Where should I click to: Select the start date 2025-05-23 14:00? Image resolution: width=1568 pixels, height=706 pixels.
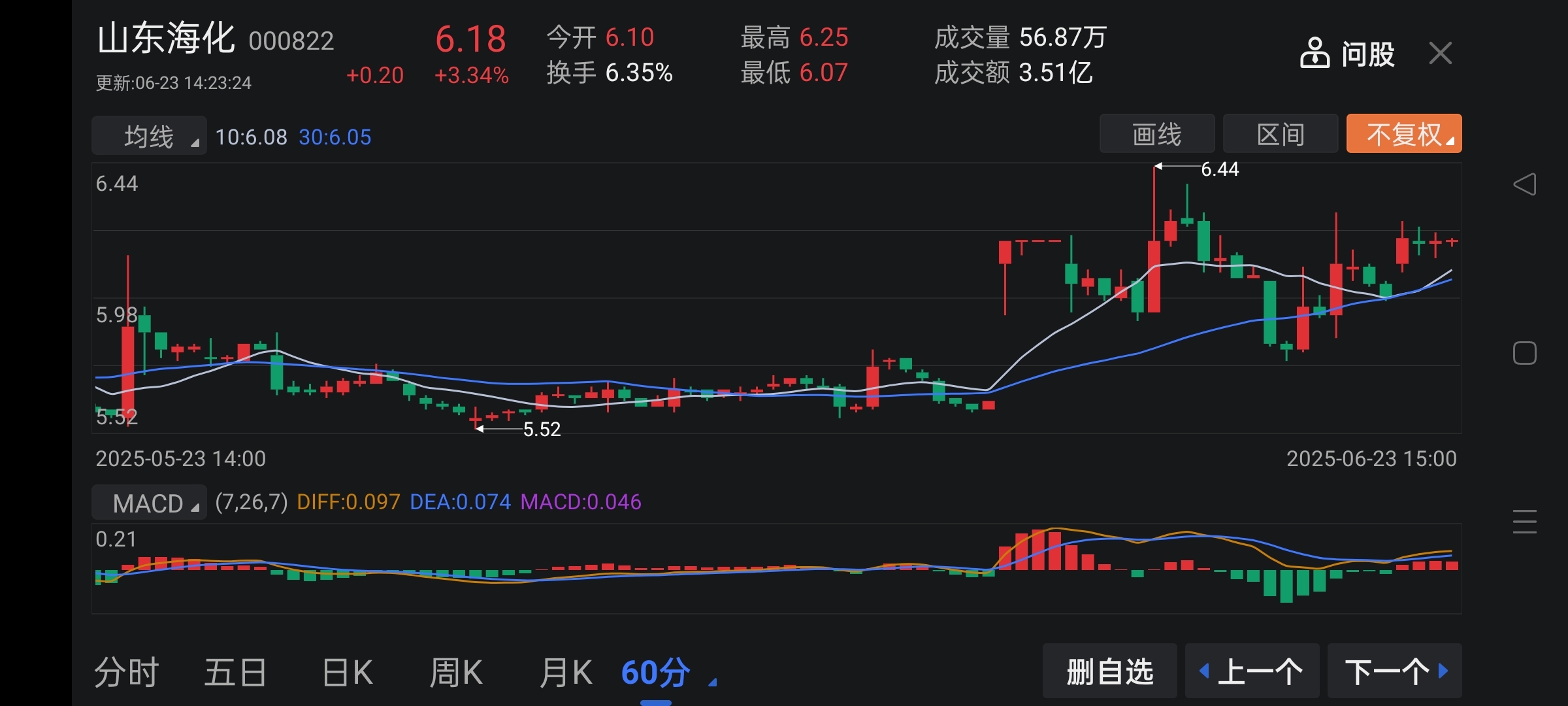click(181, 459)
